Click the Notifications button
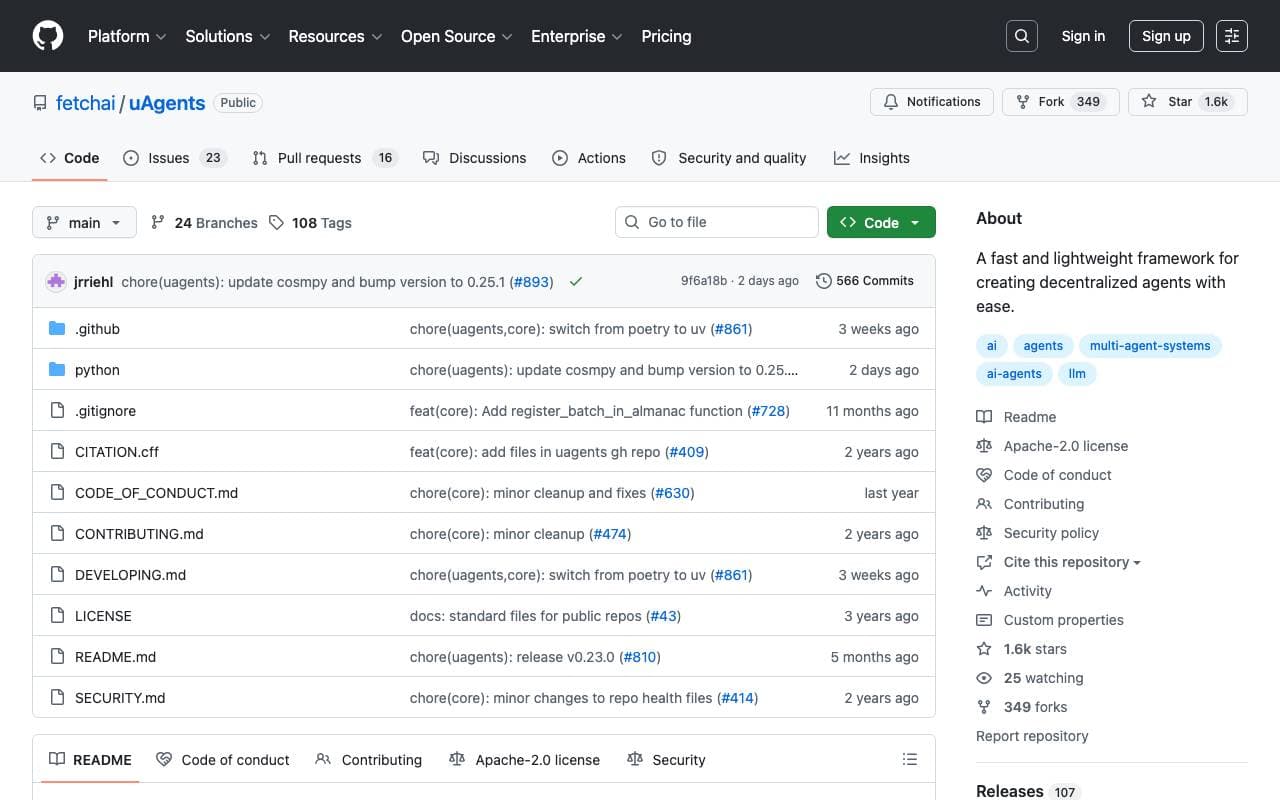 pos(932,102)
